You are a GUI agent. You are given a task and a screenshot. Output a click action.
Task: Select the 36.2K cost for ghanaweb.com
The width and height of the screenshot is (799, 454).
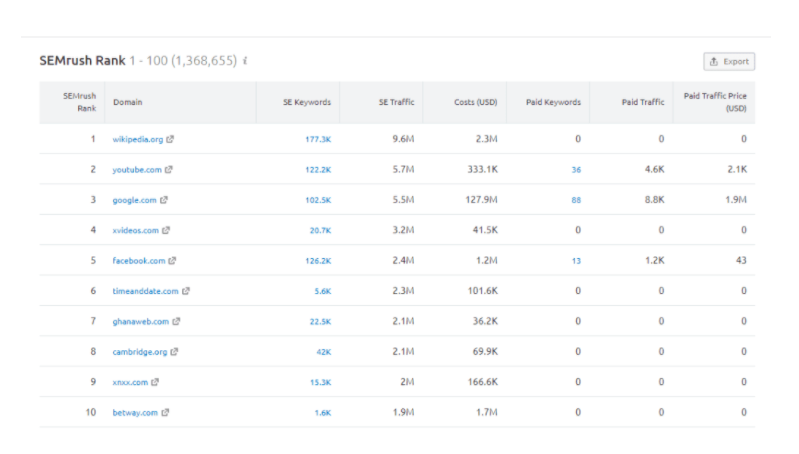[x=485, y=321]
